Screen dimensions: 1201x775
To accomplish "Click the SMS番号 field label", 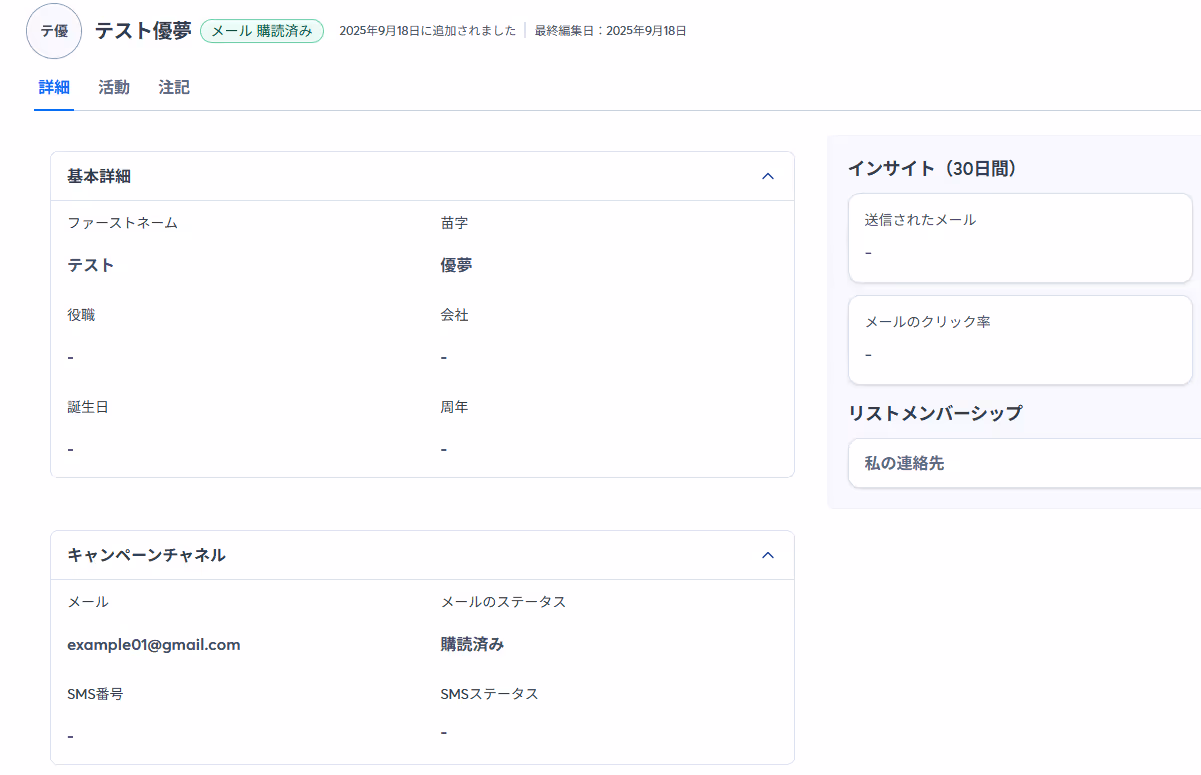I will click(x=95, y=694).
